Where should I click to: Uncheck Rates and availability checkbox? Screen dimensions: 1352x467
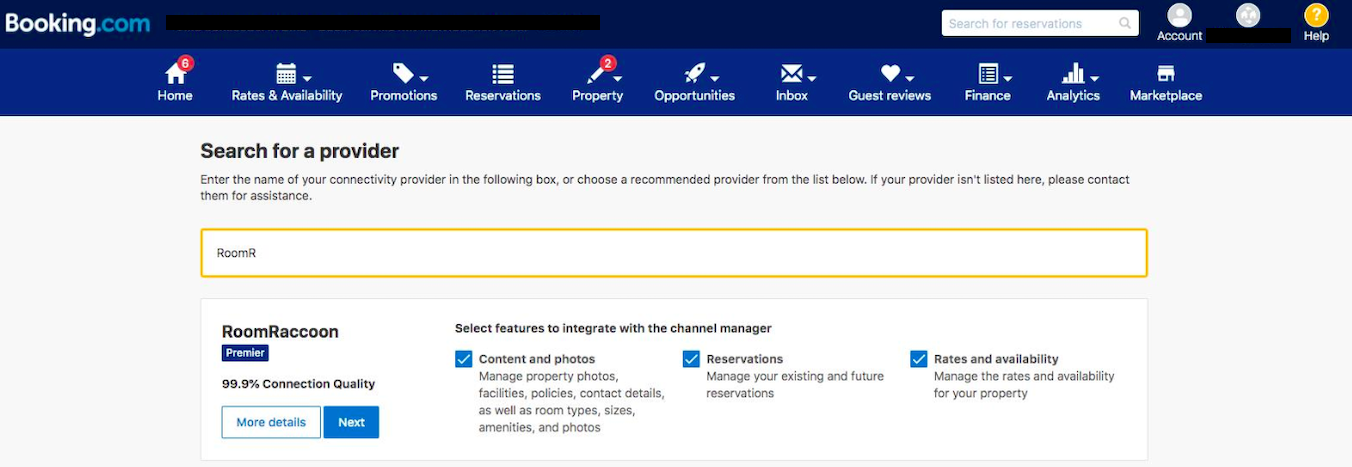click(919, 359)
